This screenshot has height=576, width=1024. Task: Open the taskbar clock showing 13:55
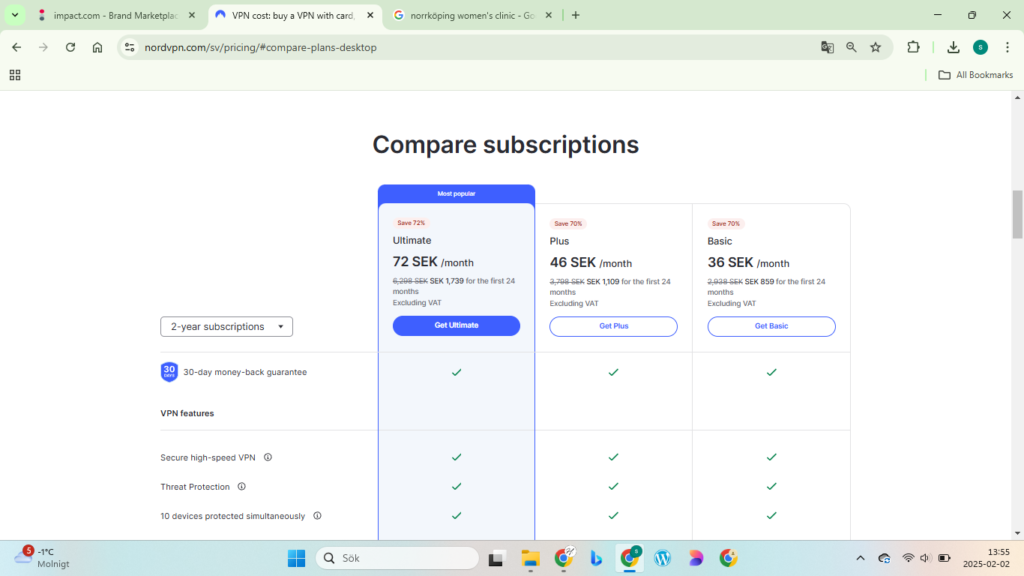[x=987, y=558]
